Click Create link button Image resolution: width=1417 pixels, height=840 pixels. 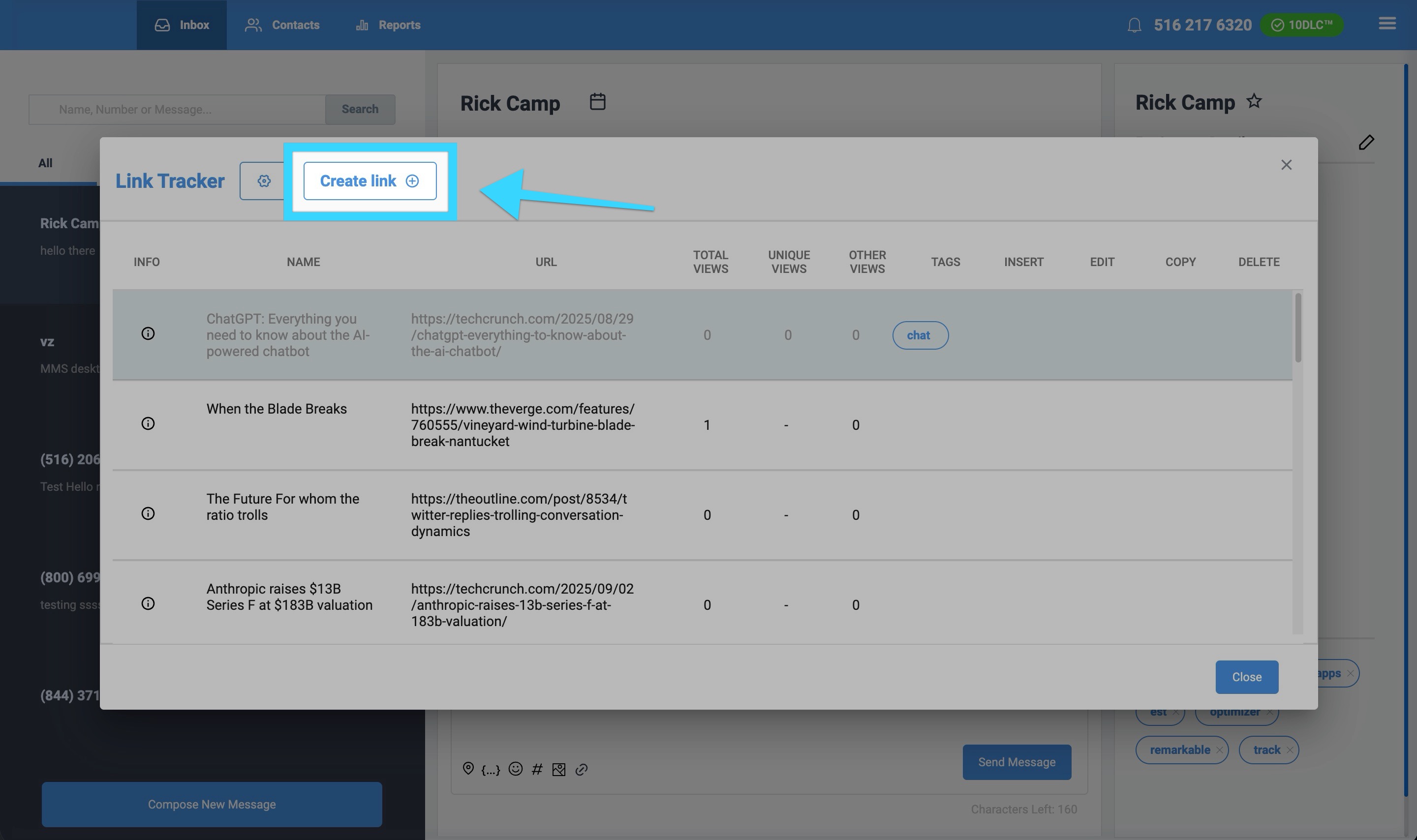click(x=370, y=181)
